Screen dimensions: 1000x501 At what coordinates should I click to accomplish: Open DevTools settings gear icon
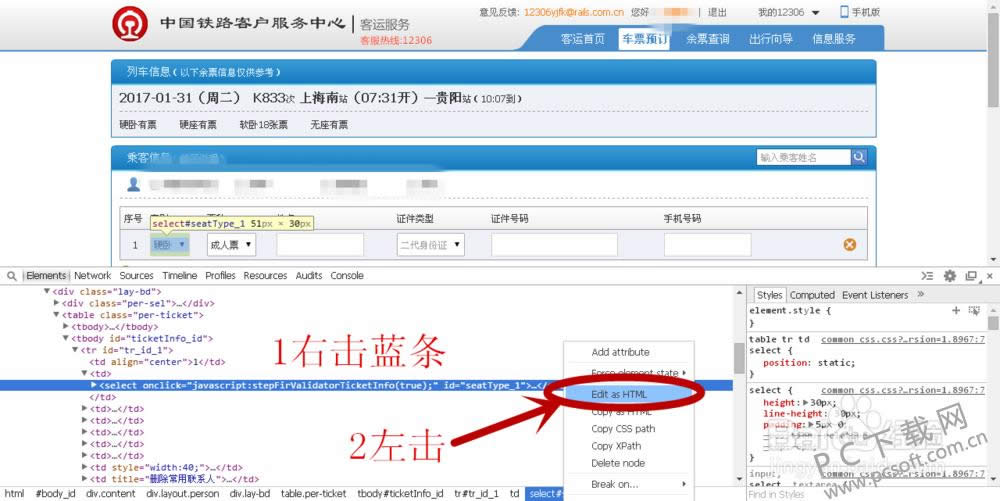pos(949,276)
